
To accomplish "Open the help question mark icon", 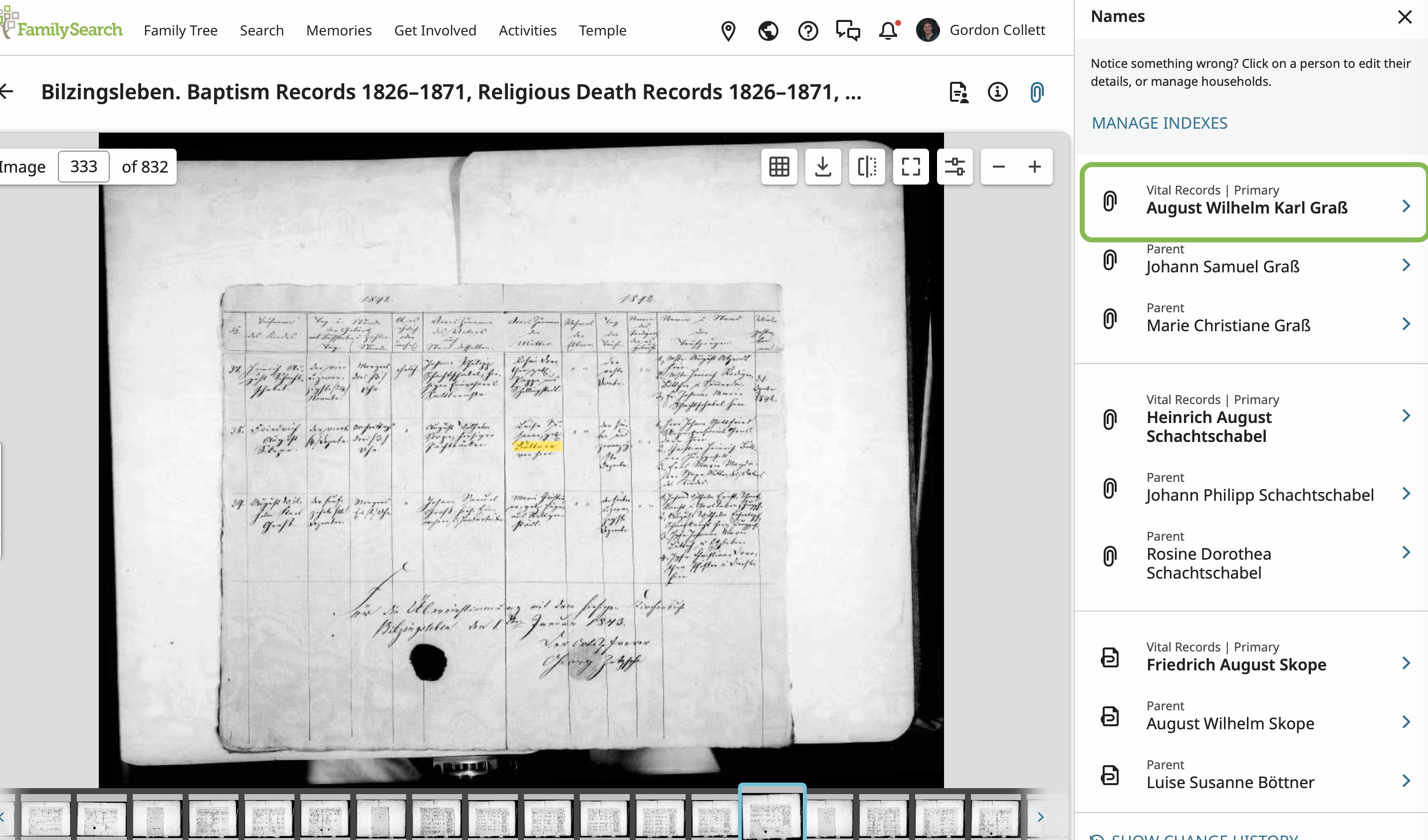I will [807, 30].
